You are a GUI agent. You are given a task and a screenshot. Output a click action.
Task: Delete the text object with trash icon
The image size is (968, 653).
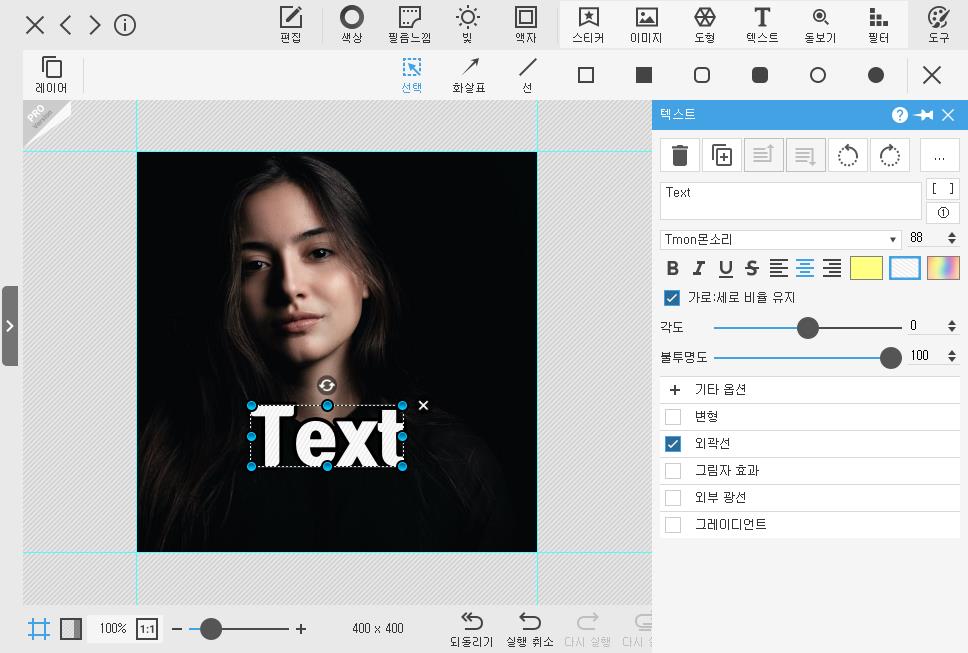pyautogui.click(x=680, y=155)
